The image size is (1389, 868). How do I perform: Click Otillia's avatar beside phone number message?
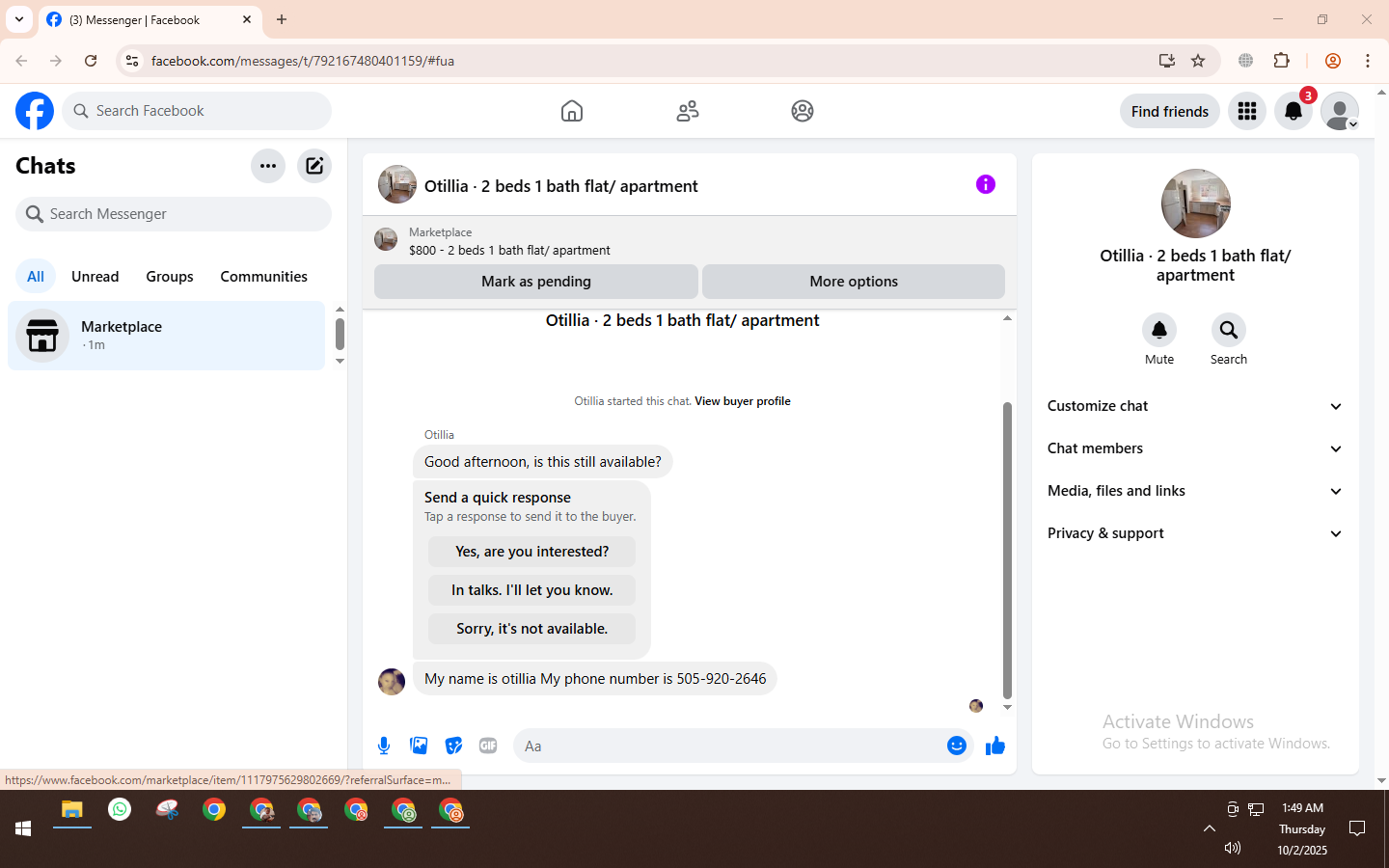click(x=392, y=681)
